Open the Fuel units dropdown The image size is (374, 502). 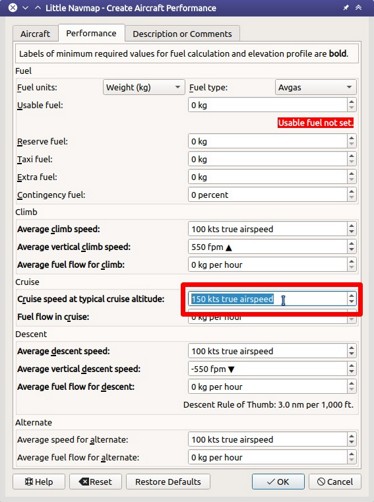pyautogui.click(x=144, y=87)
